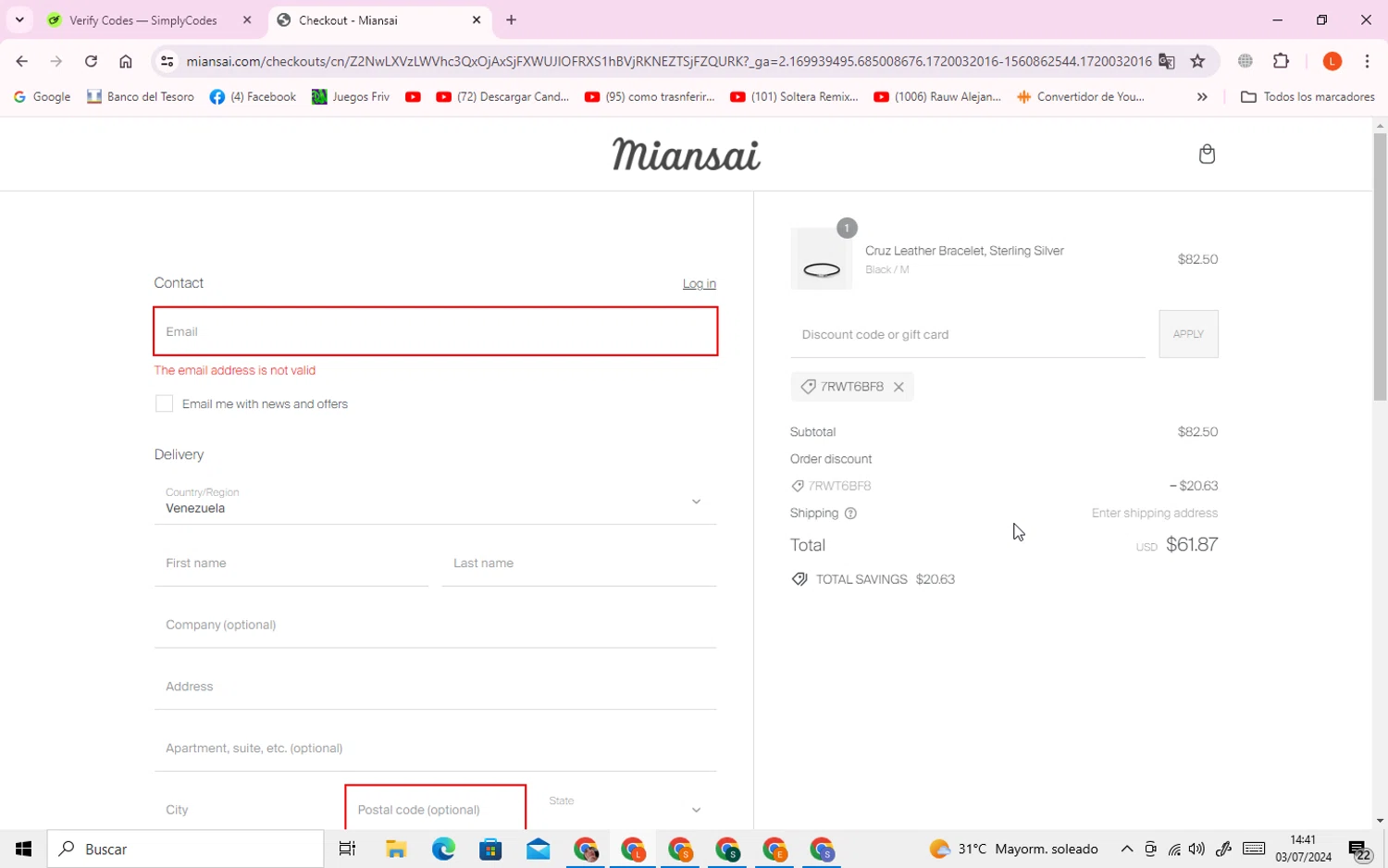Open the Google Translate icon in address bar
The height and width of the screenshot is (868, 1388).
pyautogui.click(x=1167, y=61)
